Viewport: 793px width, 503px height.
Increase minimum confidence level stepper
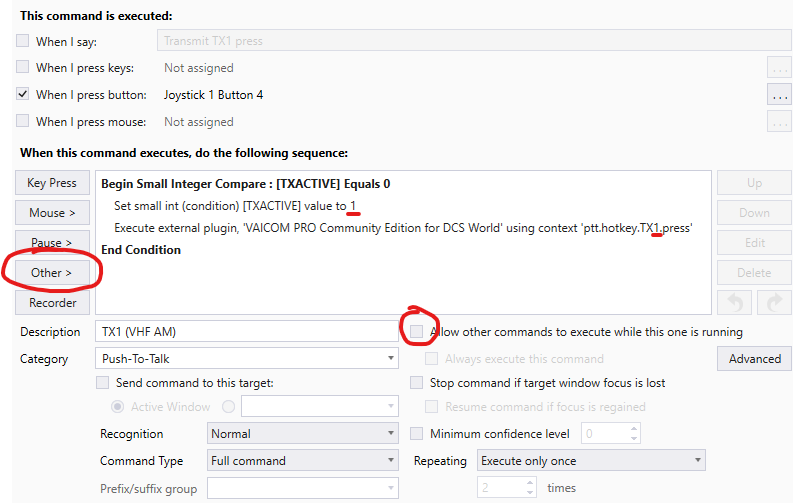(634, 429)
